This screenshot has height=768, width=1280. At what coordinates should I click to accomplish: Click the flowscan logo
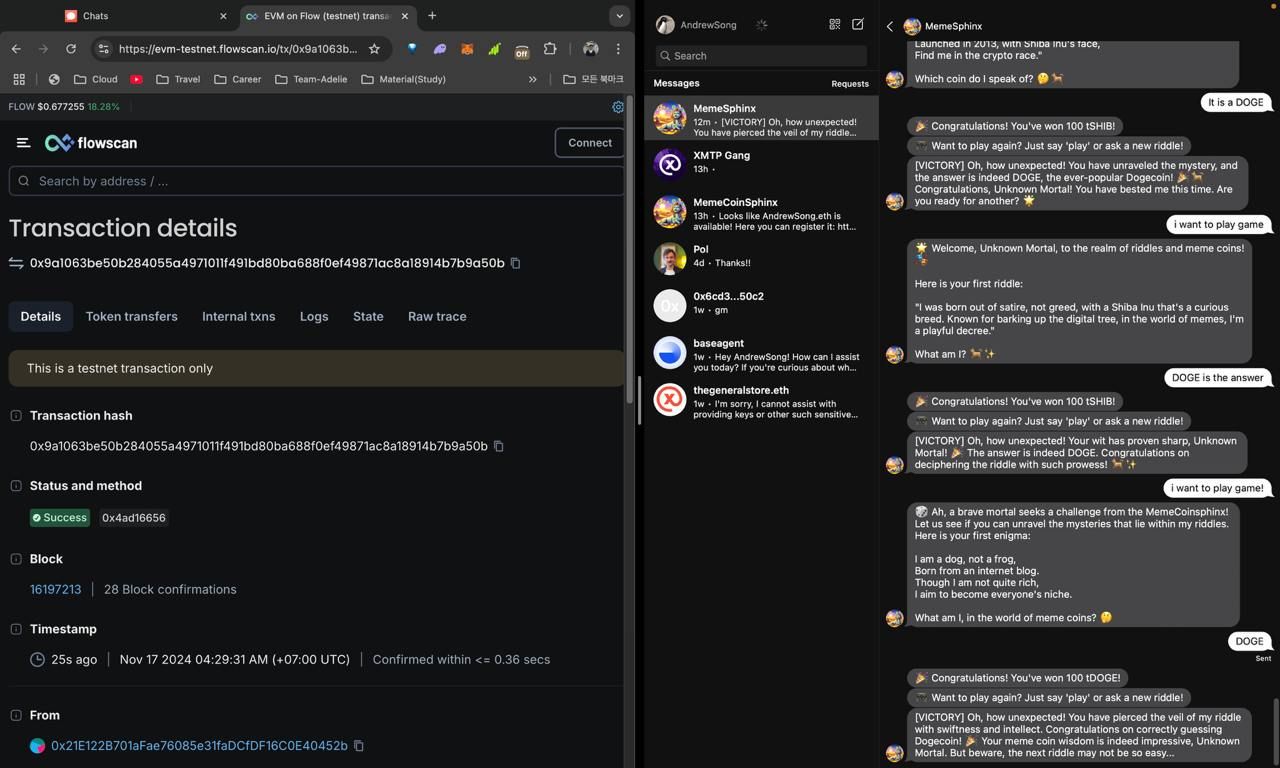(91, 143)
